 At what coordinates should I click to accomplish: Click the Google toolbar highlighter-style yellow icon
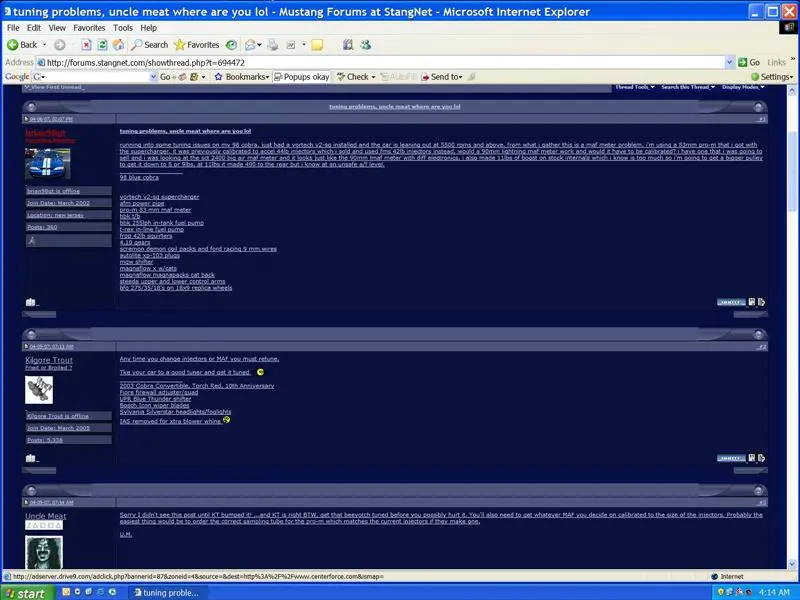point(194,77)
